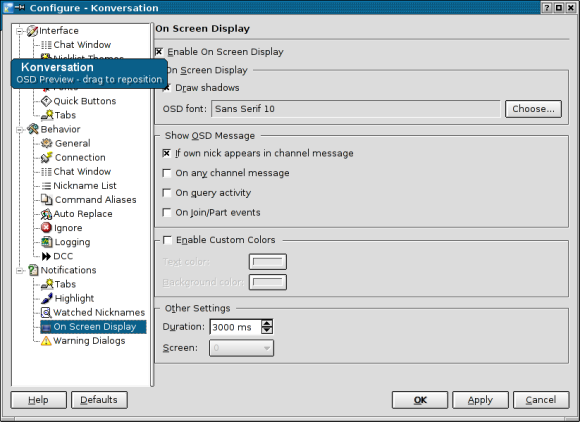Select Ignore in the tree
Screen dimensions: 580x422
pos(68,228)
